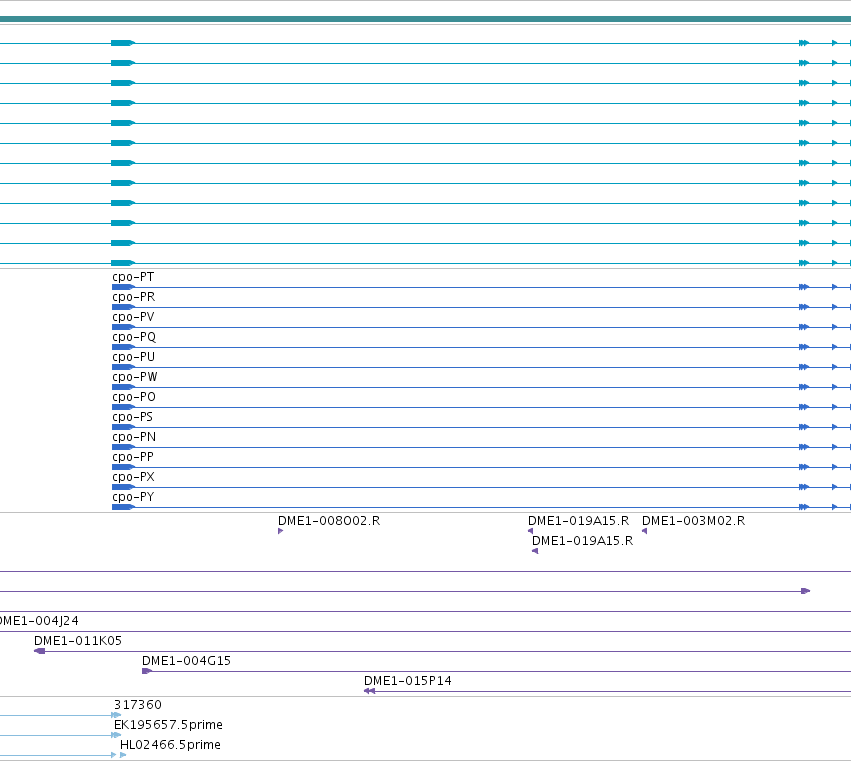The height and width of the screenshot is (761, 851).
Task: Click the HL02466.5prime EST label
Action: tap(170, 745)
